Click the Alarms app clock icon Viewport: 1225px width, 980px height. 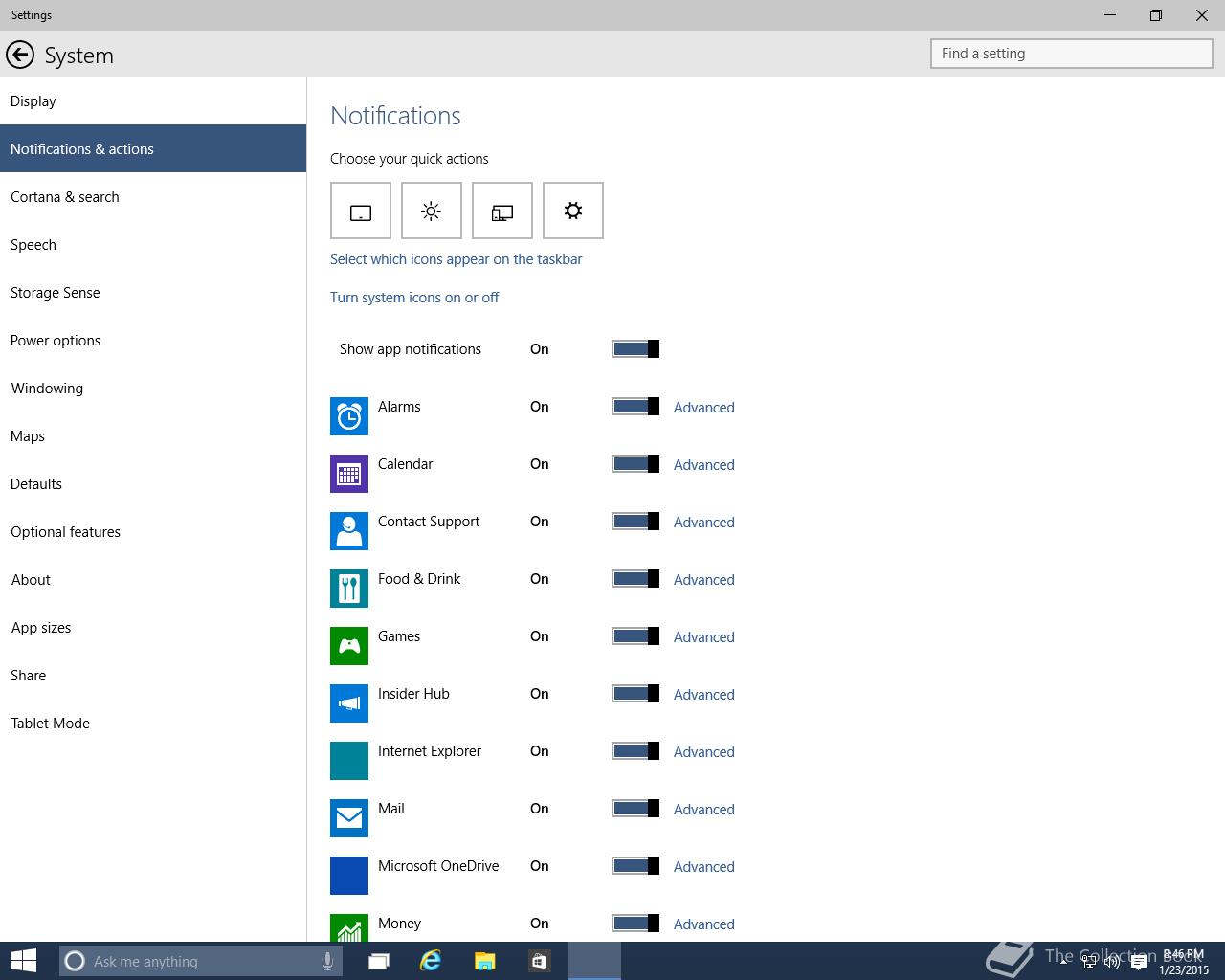(x=349, y=416)
